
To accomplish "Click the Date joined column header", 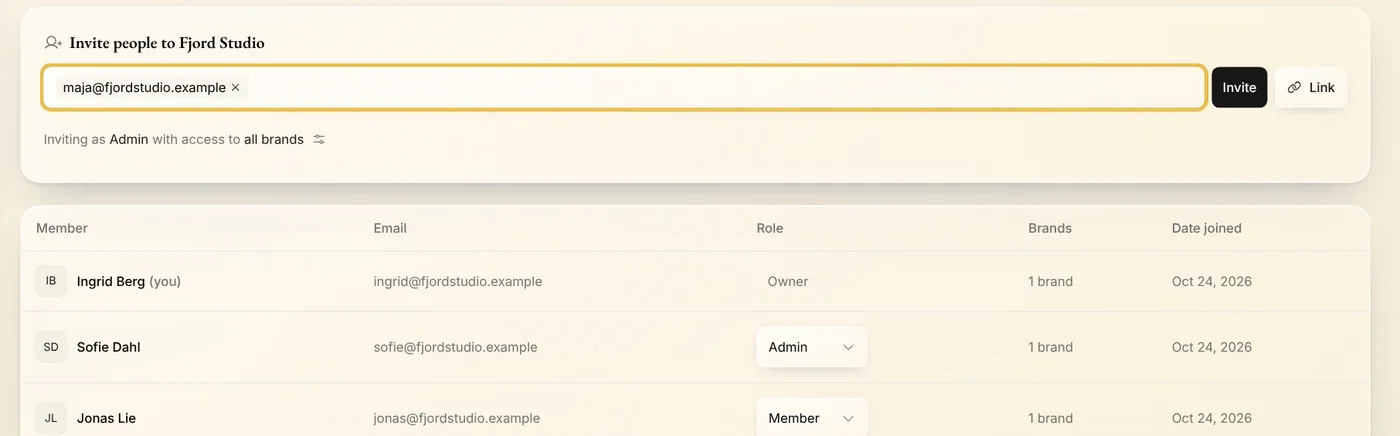I will click(x=1207, y=228).
